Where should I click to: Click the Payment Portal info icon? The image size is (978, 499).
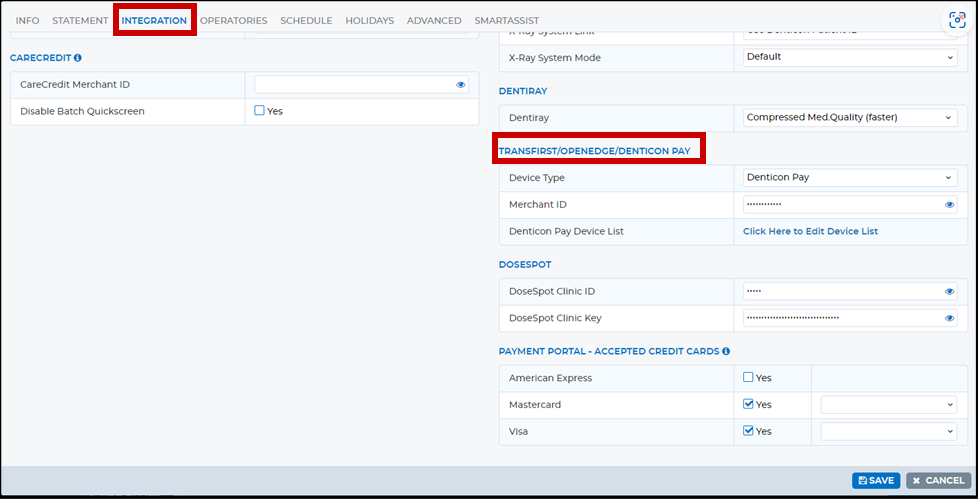tap(726, 351)
